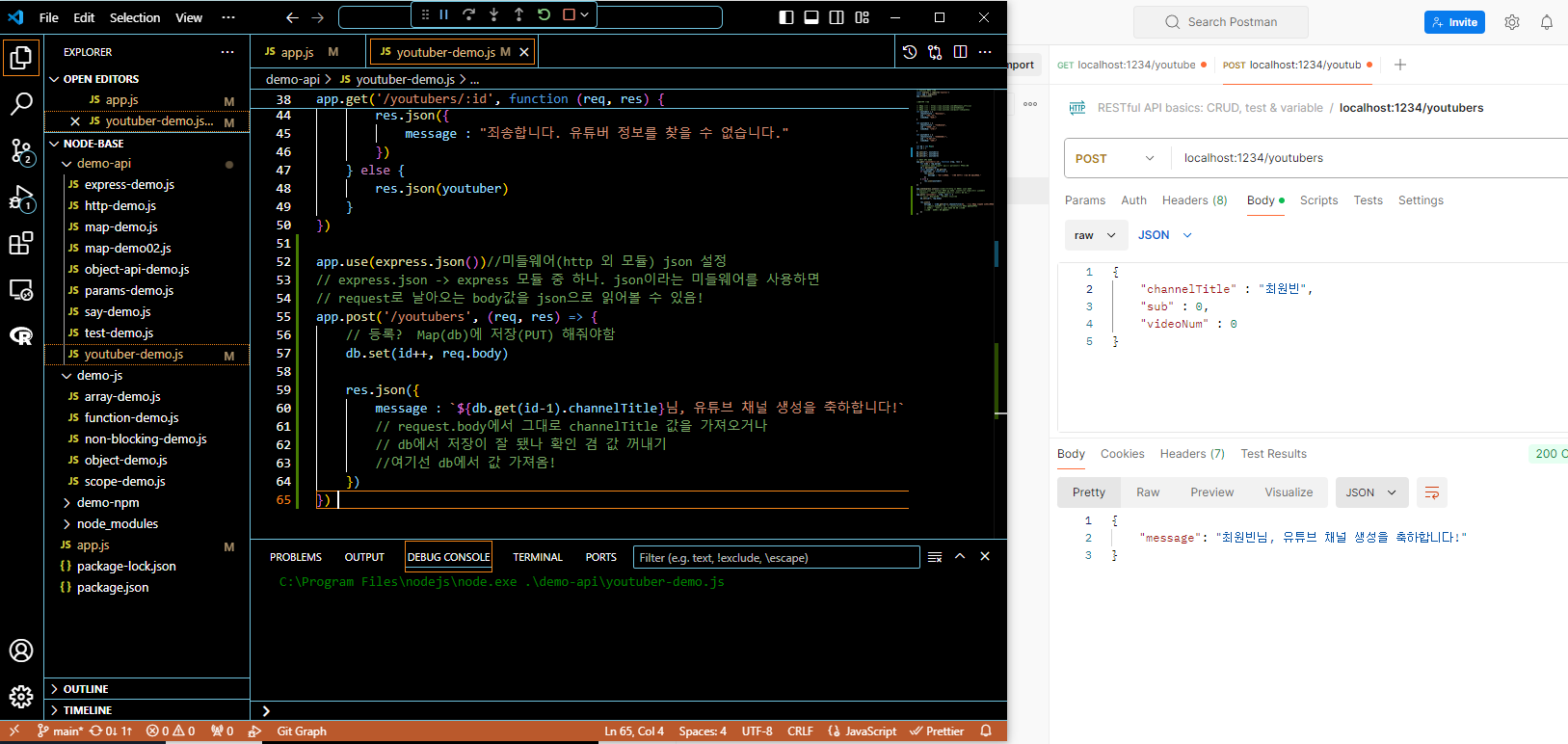Open the JSON body format dropdown
The width and height of the screenshot is (1568, 744).
(1164, 235)
